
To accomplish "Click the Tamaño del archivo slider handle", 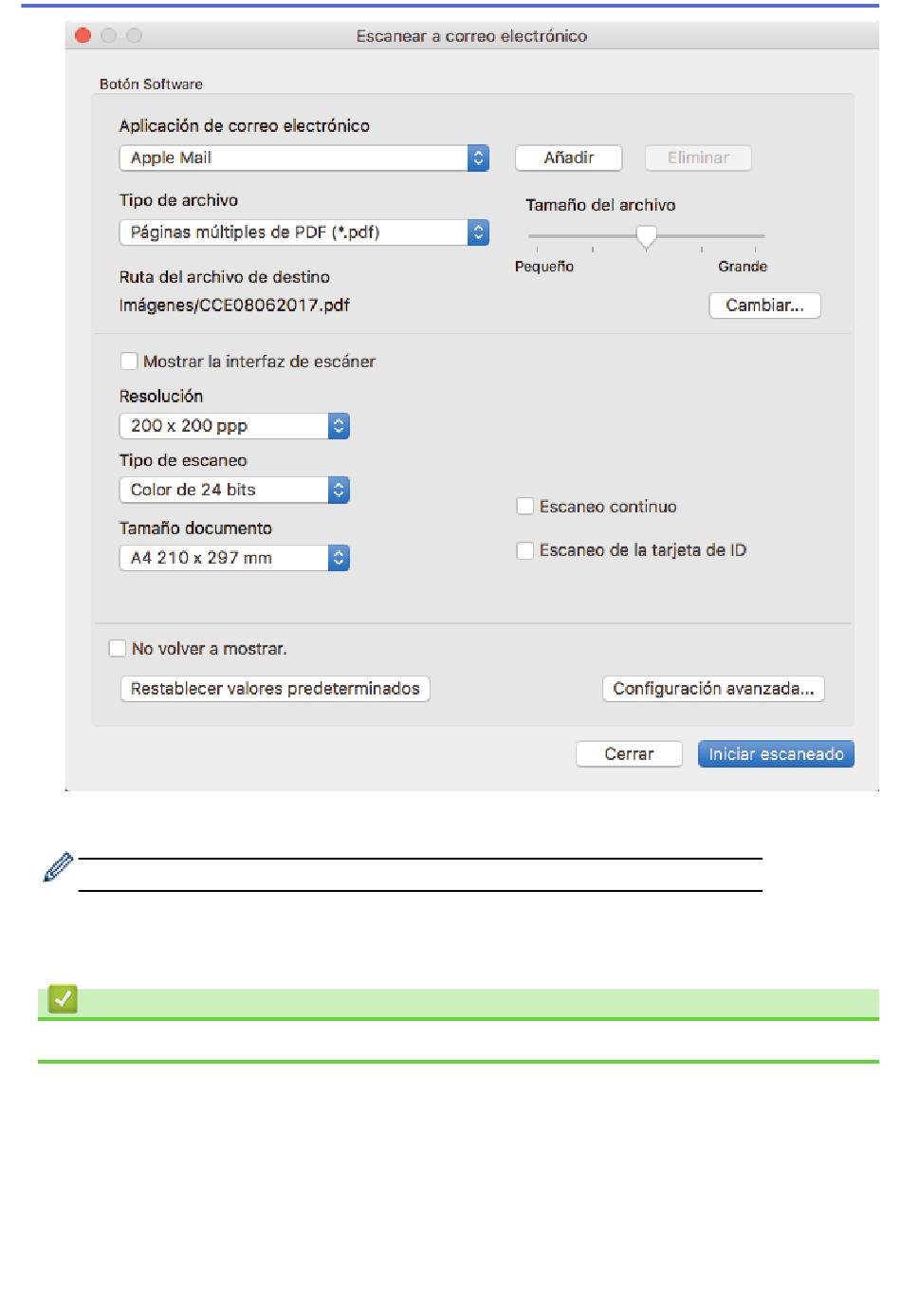I will pos(647,237).
